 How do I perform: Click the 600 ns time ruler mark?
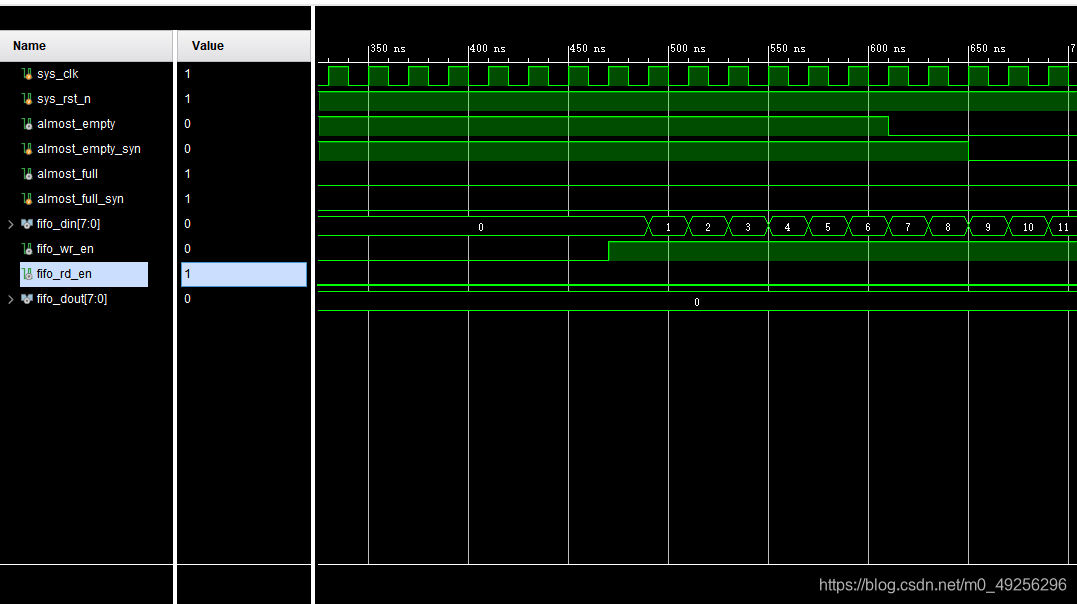(x=887, y=49)
